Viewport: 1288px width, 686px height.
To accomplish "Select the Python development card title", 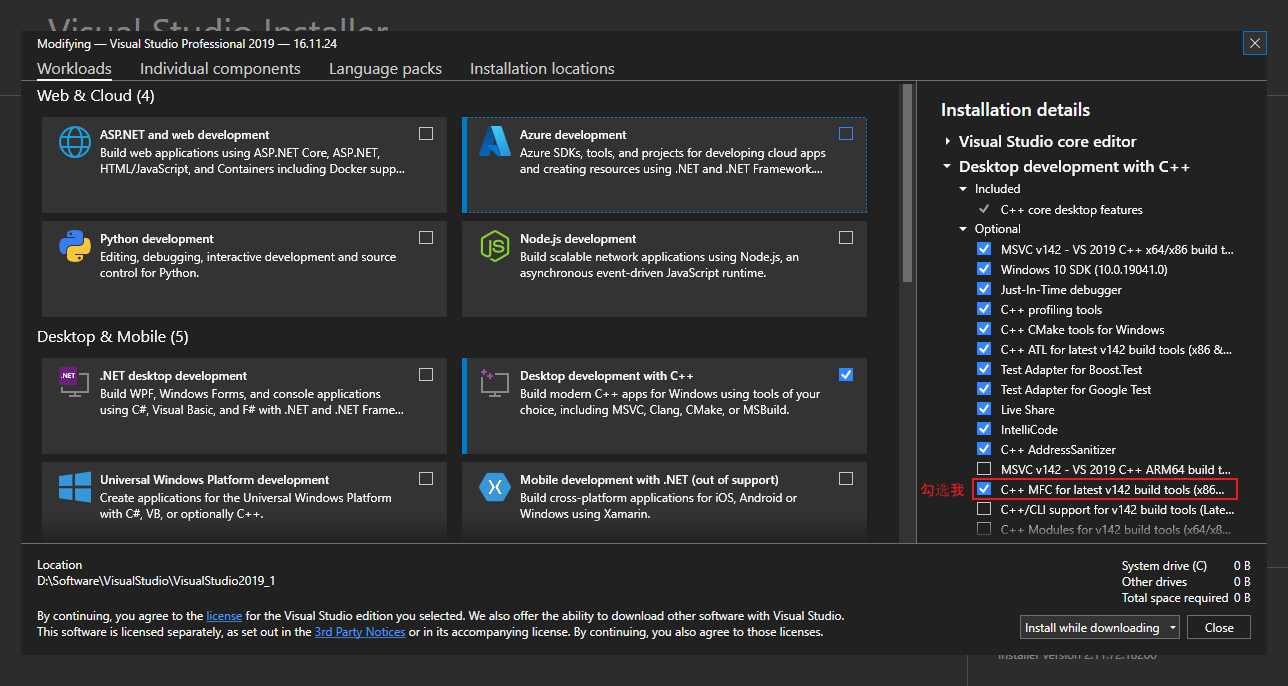I will pos(157,239).
